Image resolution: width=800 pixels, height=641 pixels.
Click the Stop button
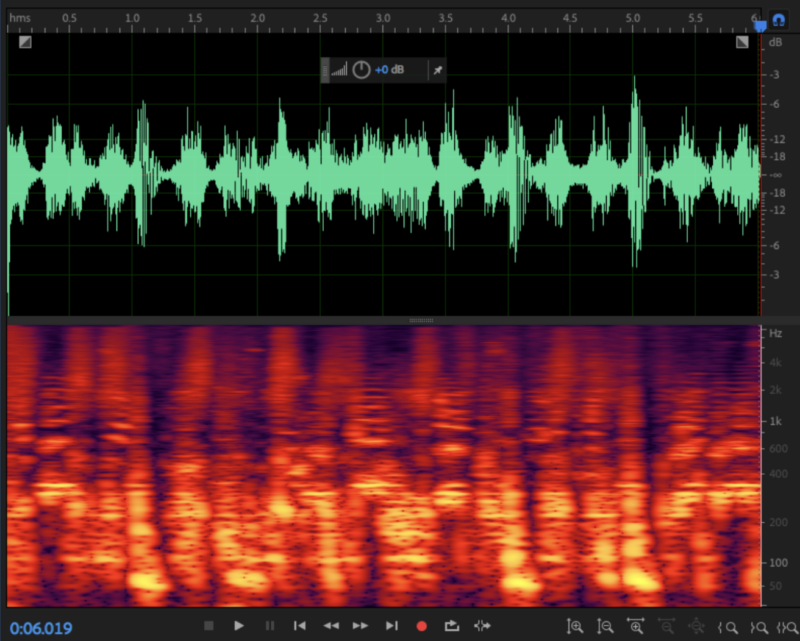tap(208, 626)
